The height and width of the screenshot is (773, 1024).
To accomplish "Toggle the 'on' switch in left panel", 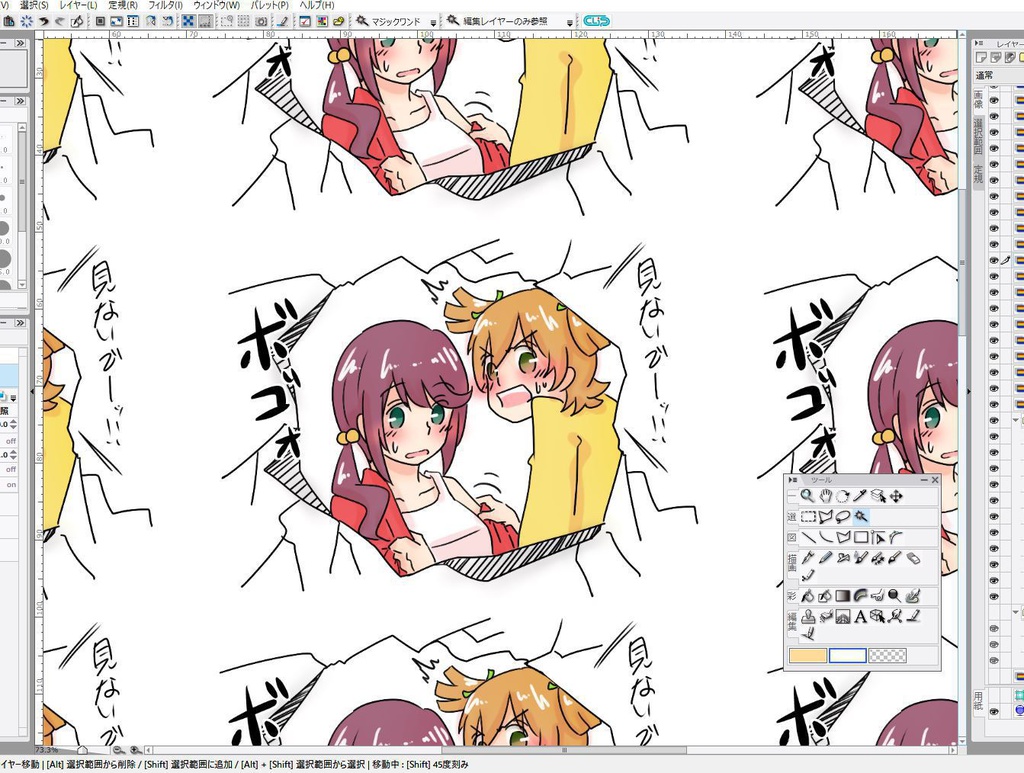I will (x=11, y=484).
